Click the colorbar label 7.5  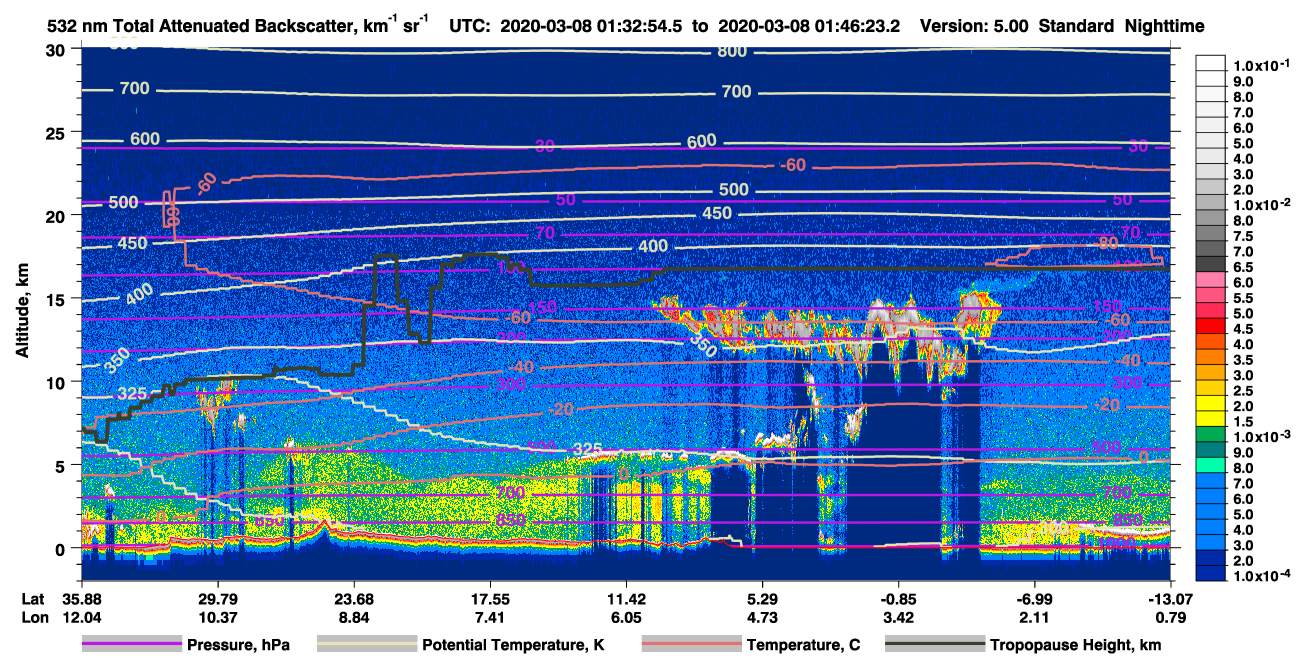click(1245, 236)
